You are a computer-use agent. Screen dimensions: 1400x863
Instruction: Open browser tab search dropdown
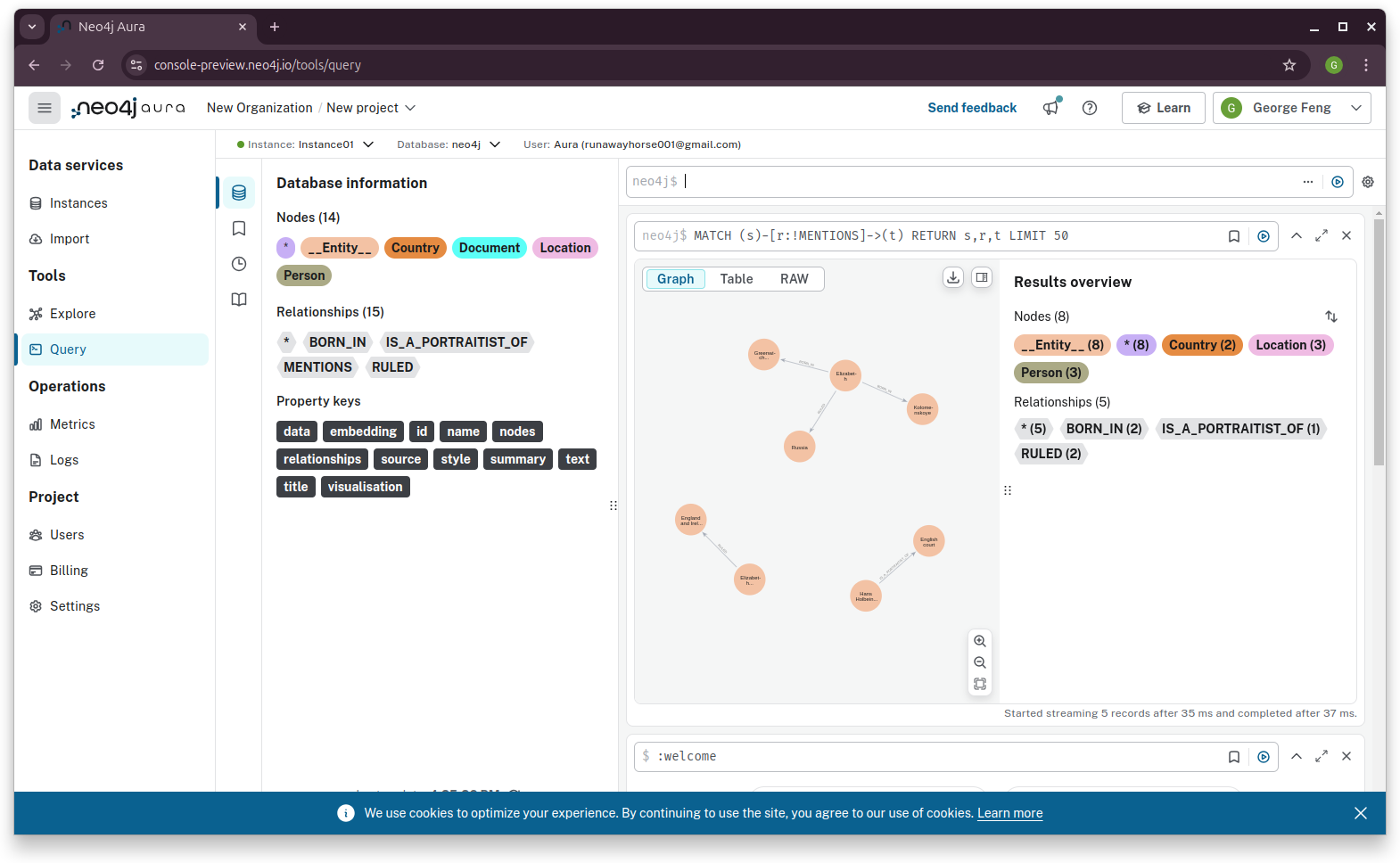pos(32,27)
